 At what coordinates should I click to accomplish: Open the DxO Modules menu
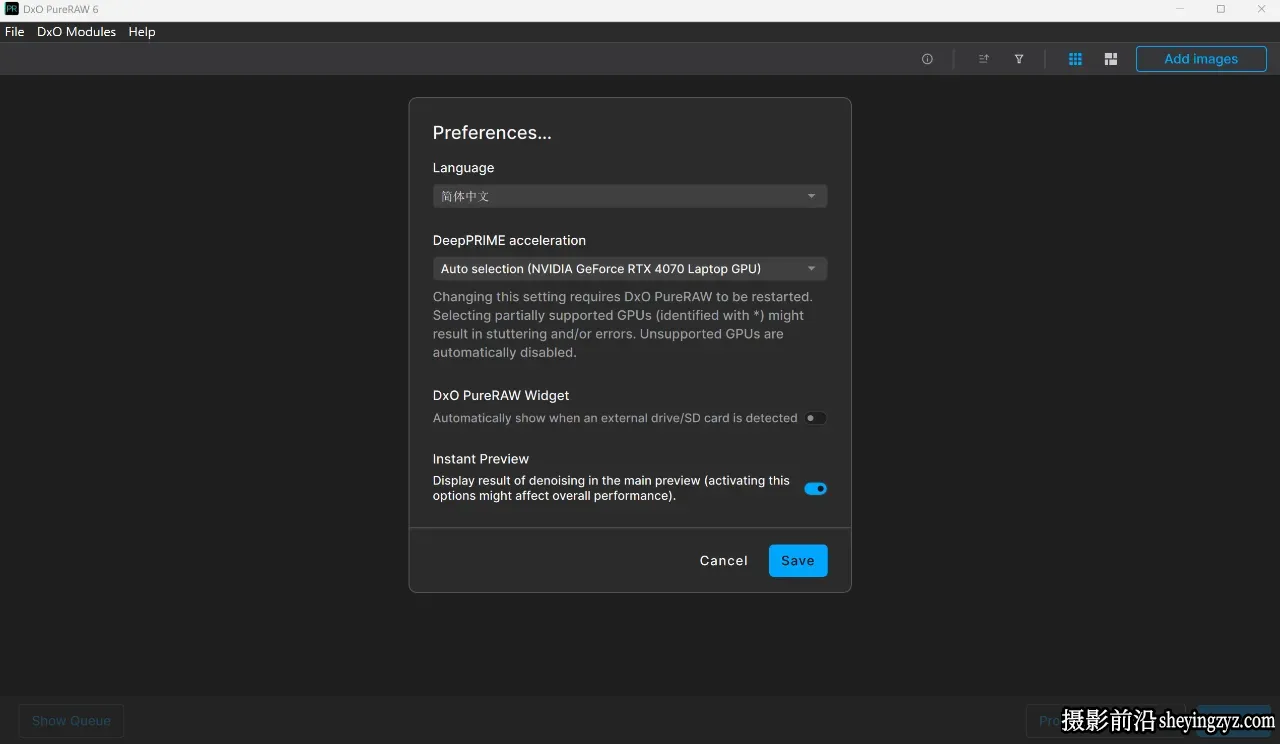tap(76, 32)
